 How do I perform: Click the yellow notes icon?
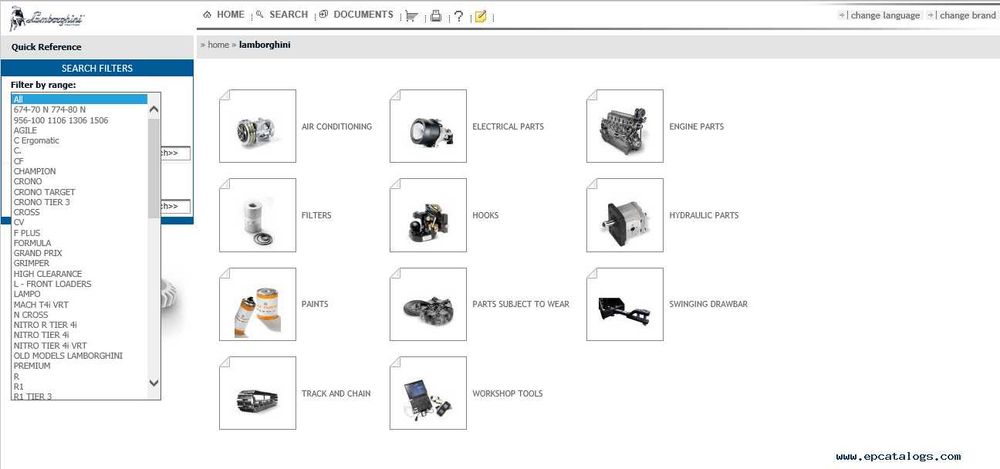coord(480,17)
